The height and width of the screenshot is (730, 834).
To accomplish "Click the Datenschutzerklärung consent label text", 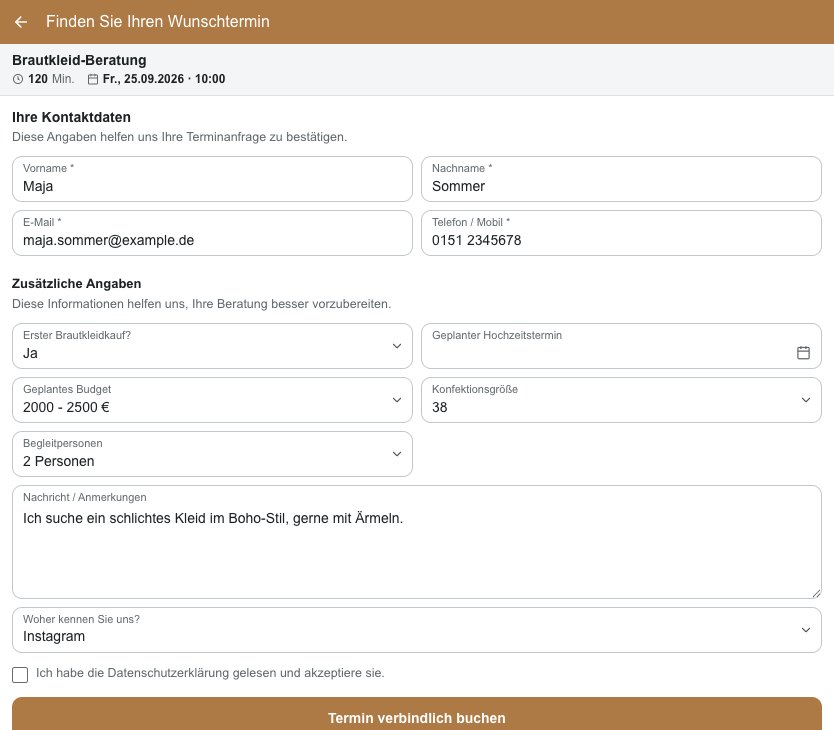I will click(210, 673).
